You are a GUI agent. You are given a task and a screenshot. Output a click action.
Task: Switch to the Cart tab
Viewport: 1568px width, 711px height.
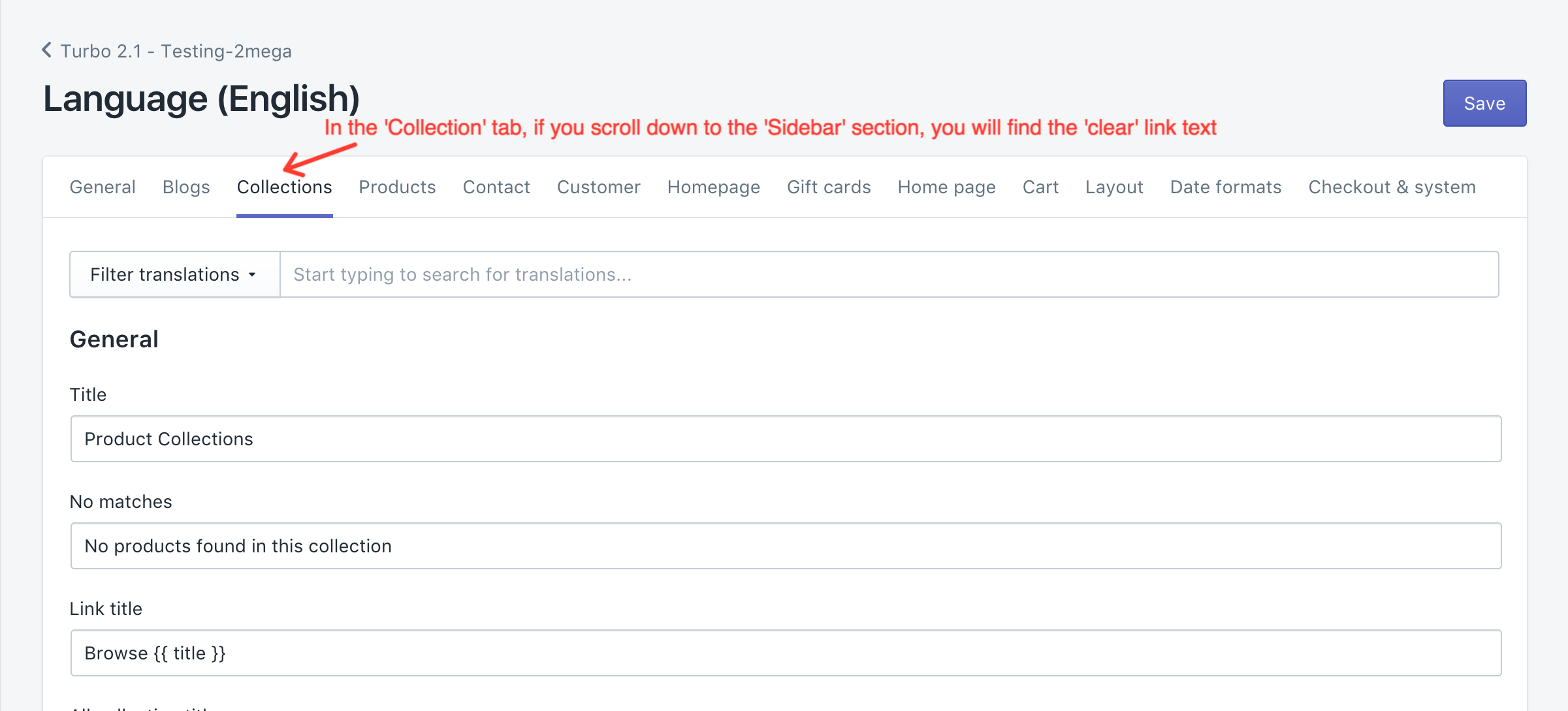tap(1040, 187)
